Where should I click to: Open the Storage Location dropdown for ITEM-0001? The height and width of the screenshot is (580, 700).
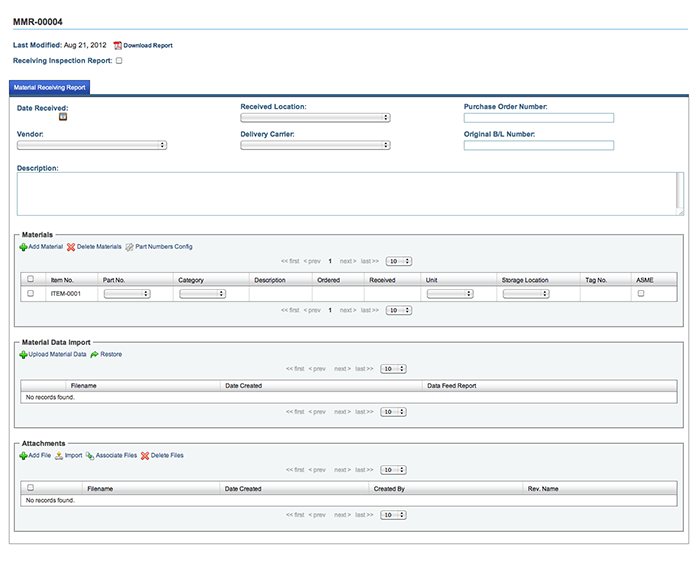(526, 294)
